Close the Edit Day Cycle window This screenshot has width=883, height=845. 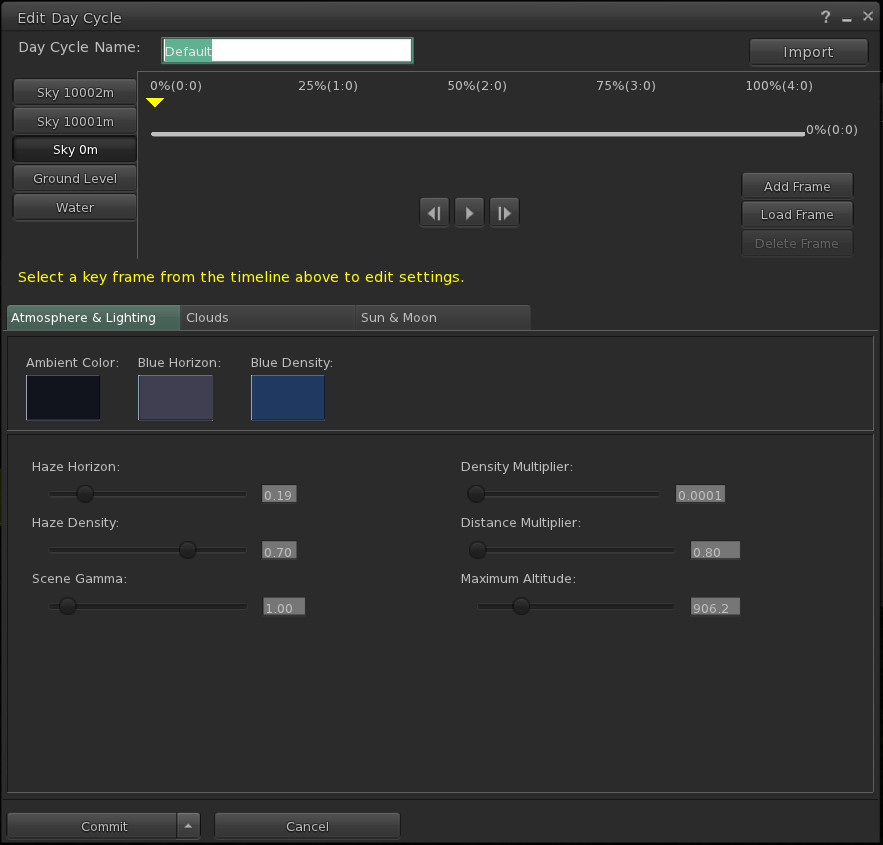coord(868,16)
